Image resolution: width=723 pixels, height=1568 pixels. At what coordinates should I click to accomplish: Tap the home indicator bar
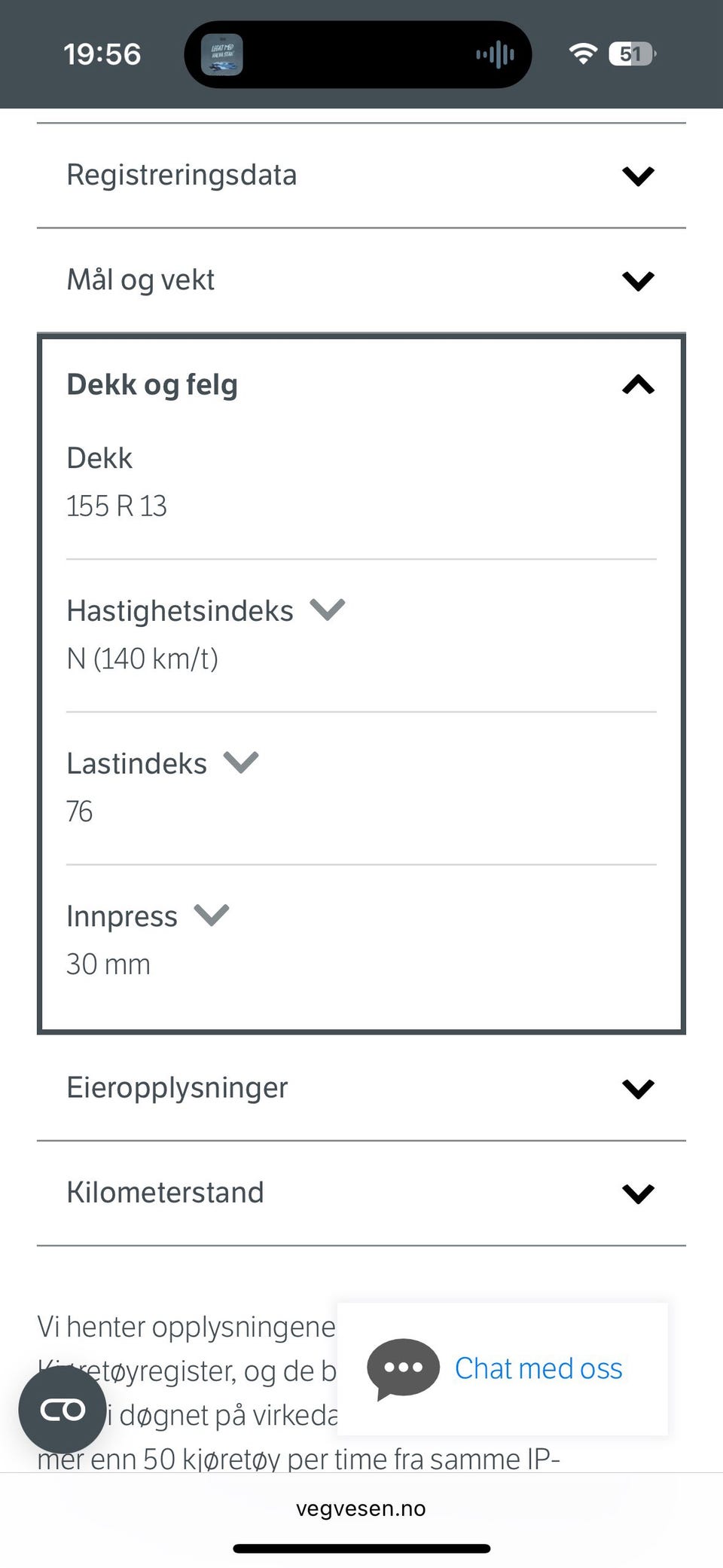pyautogui.click(x=361, y=1548)
